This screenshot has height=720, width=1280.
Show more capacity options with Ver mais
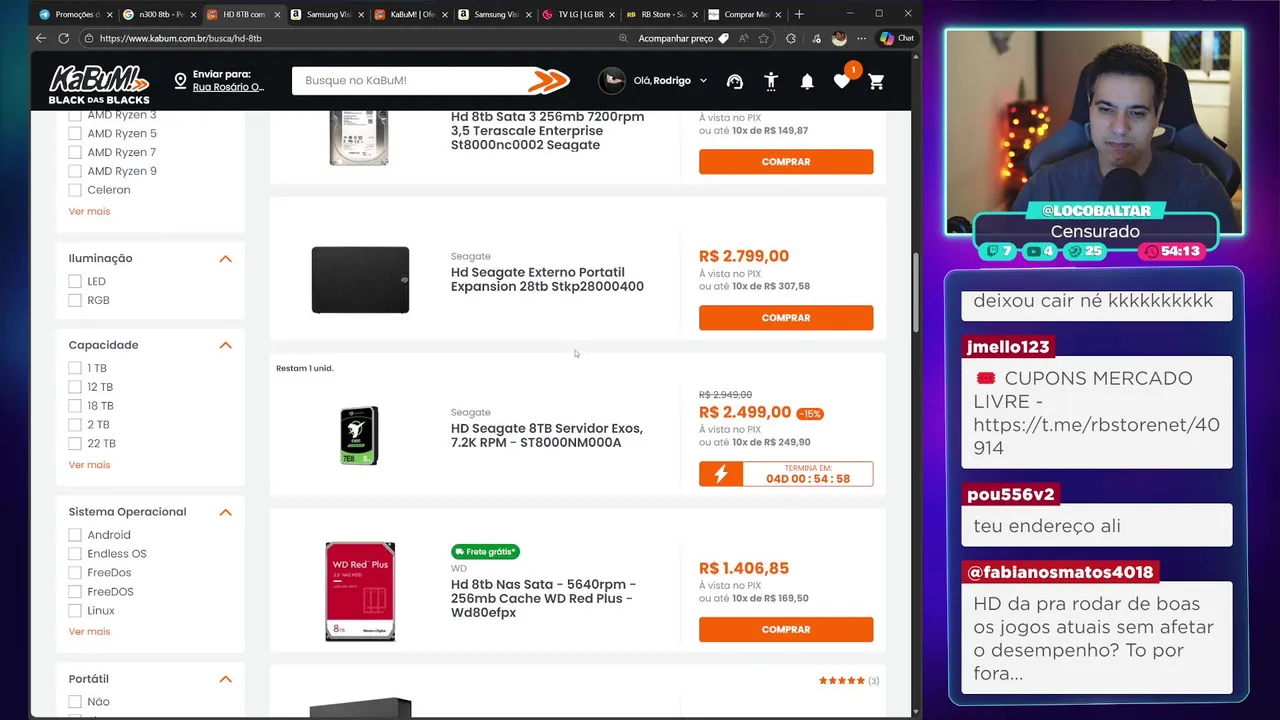(x=89, y=465)
